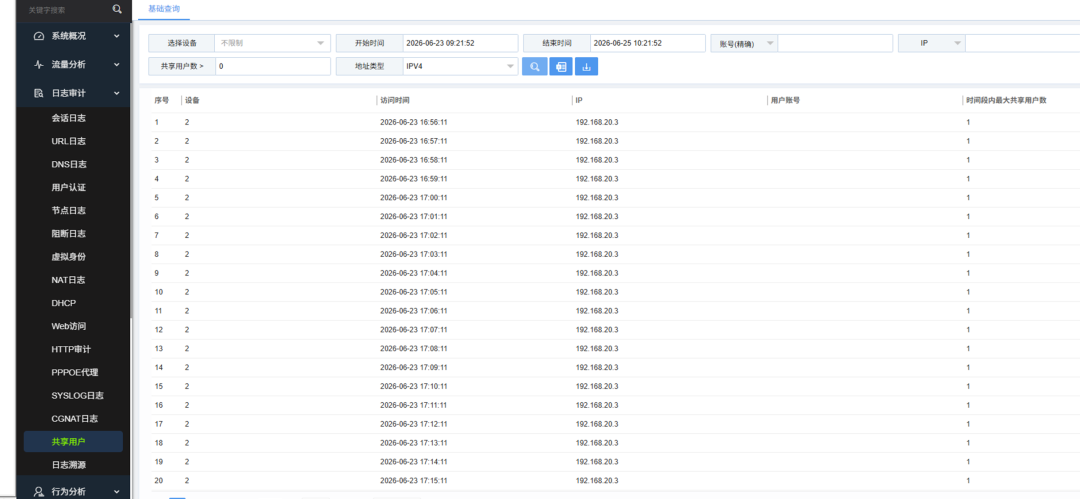Focus the 共享用户数 value field
Viewport: 1080px width, 499px height.
click(x=273, y=67)
